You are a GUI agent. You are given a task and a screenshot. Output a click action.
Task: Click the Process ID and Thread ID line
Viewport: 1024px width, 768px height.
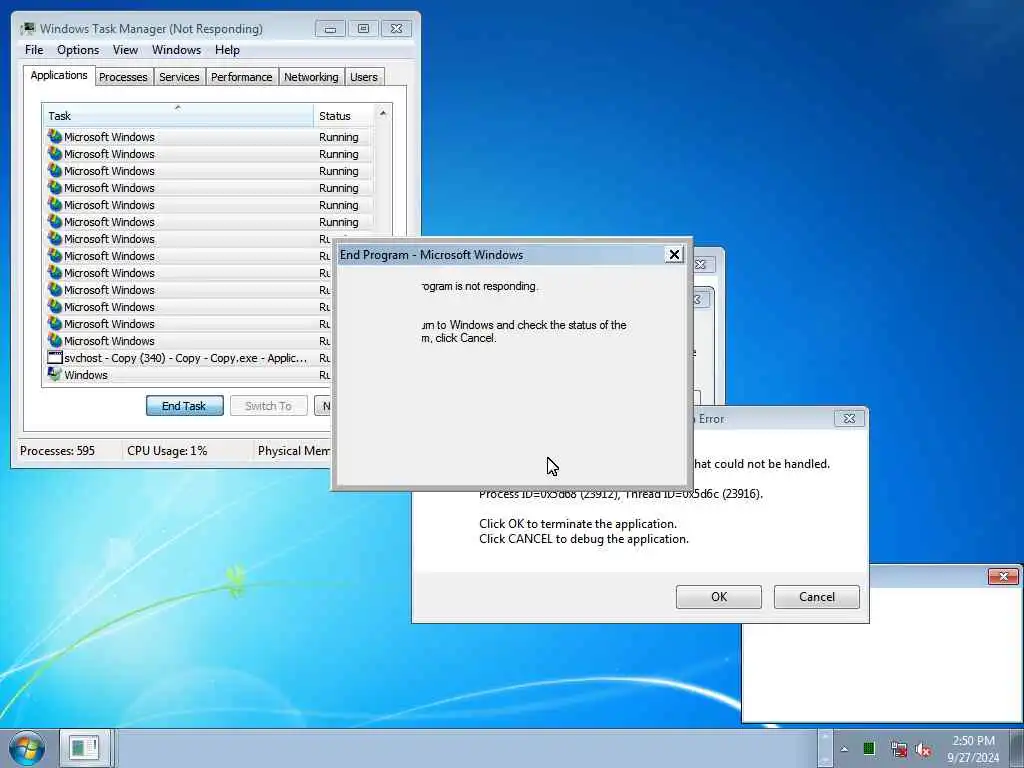tap(620, 494)
